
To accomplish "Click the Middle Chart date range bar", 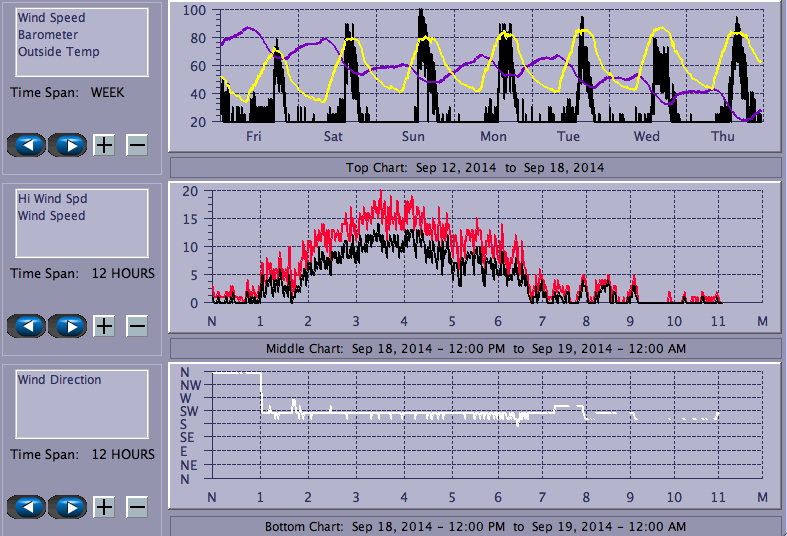I will click(x=475, y=348).
